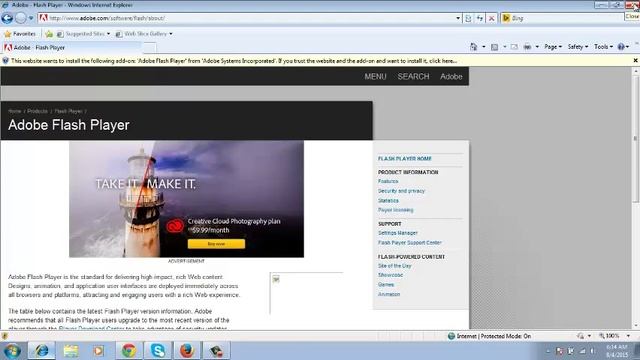The width and height of the screenshot is (640, 360).
Task: Open the FLASH PLAYER HOME sidebar link
Action: click(404, 159)
